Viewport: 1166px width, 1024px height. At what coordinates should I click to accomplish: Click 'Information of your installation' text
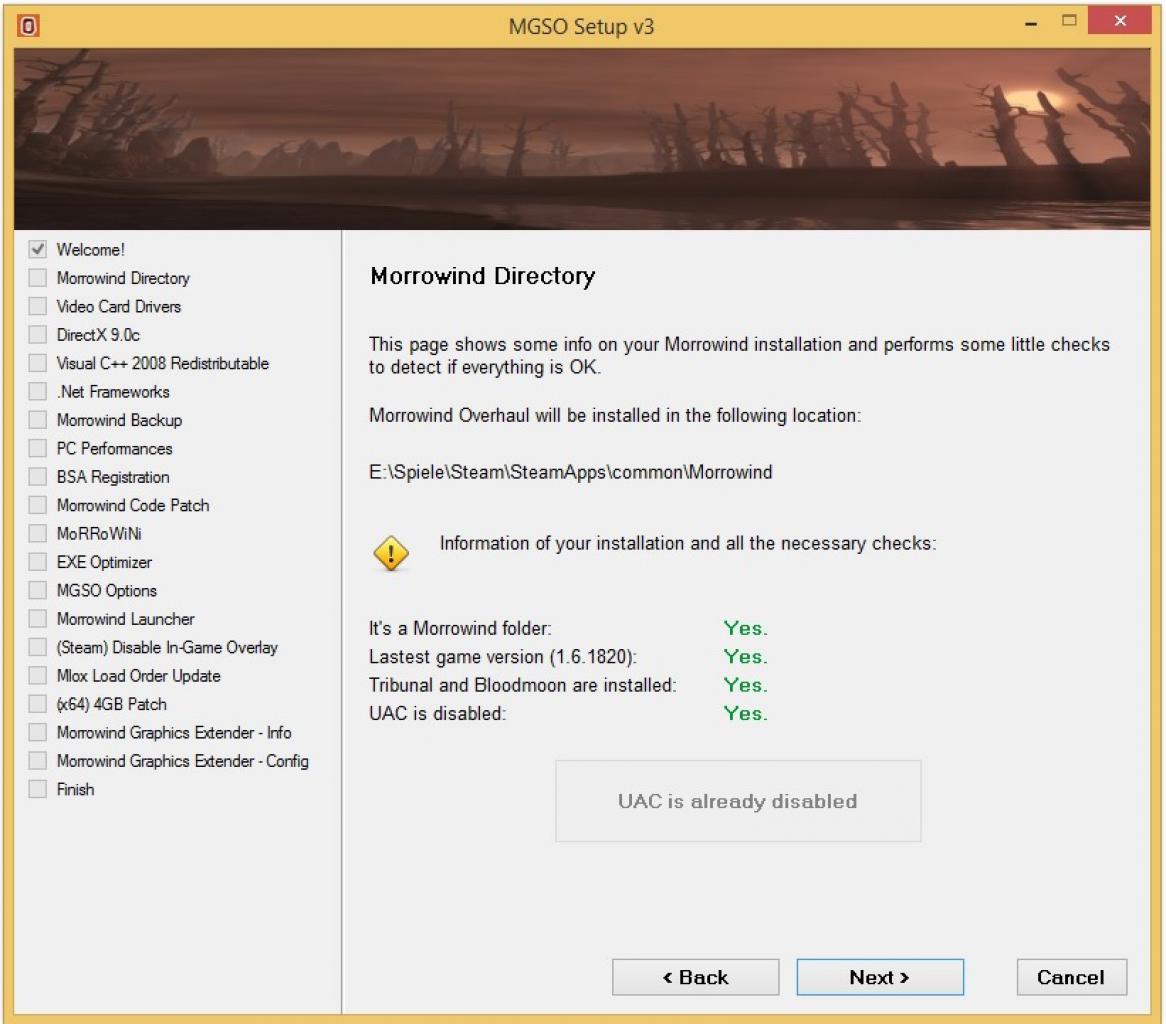point(688,544)
